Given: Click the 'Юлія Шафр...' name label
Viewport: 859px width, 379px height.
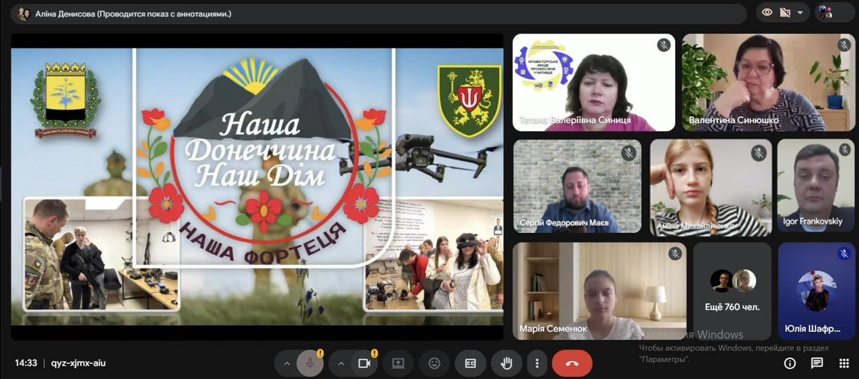Looking at the screenshot, I should [812, 329].
